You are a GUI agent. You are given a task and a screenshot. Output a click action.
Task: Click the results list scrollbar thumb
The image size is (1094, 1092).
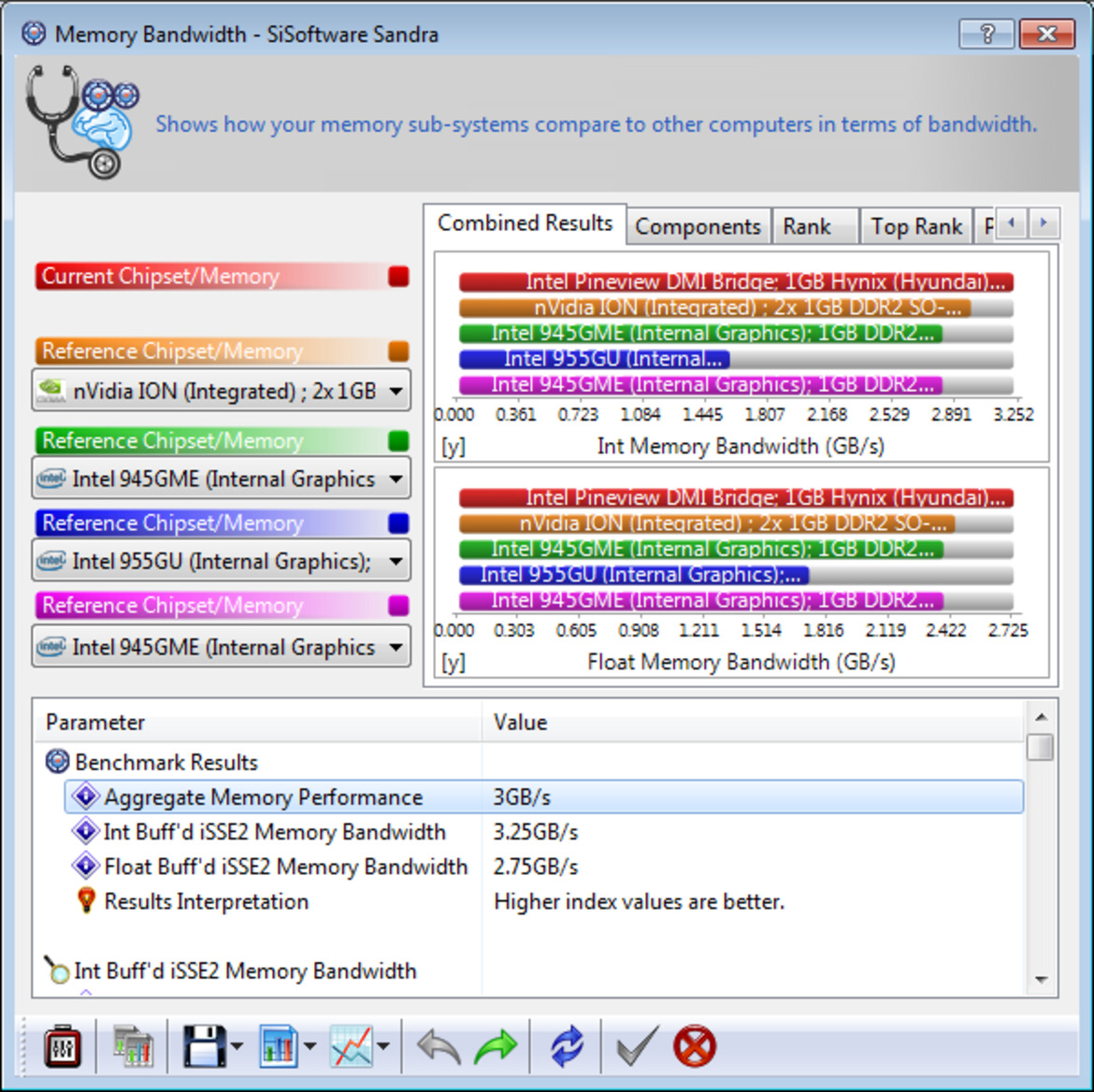tap(1041, 747)
